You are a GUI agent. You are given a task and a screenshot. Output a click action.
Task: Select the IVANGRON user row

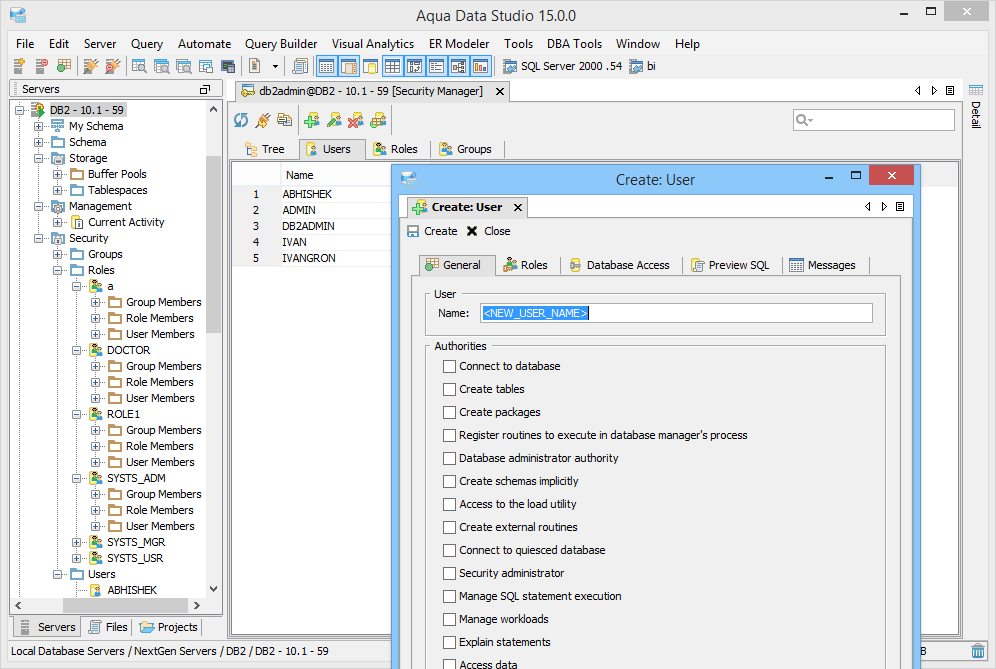point(309,258)
